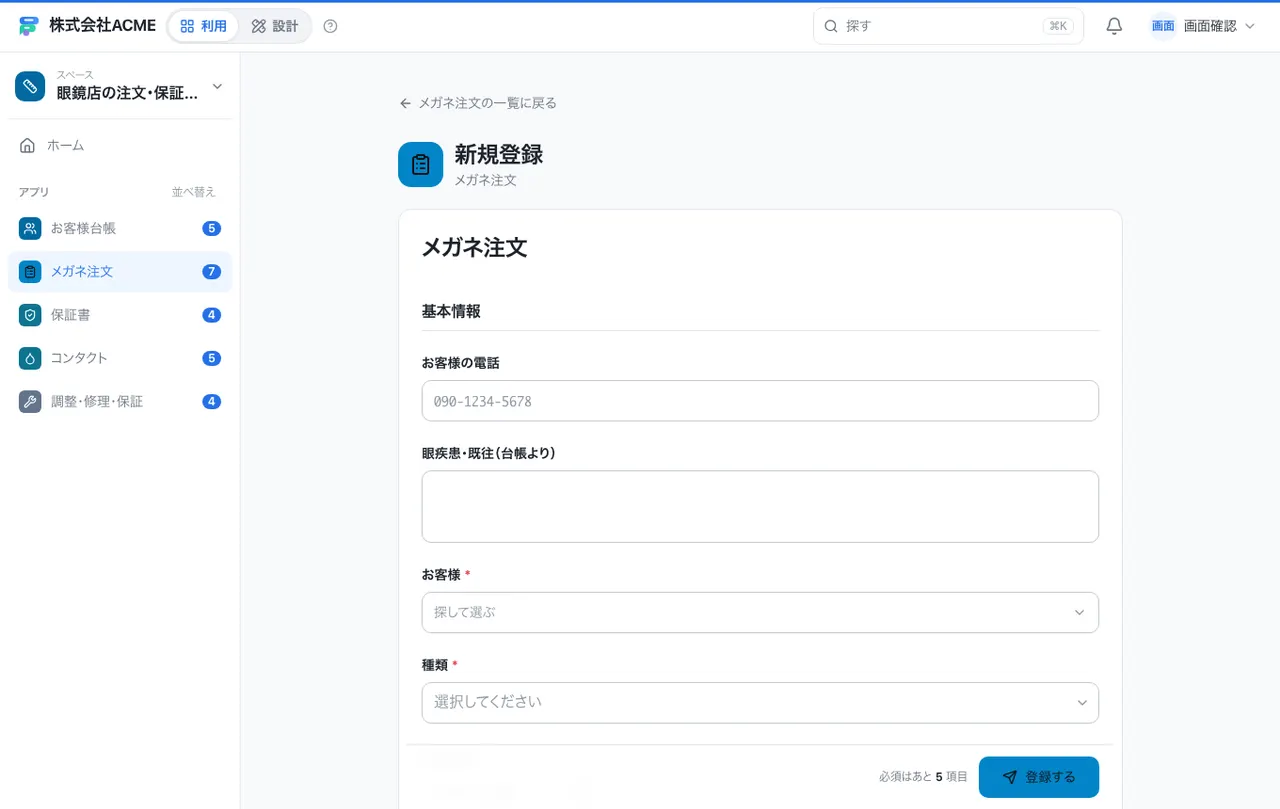Image resolution: width=1280 pixels, height=809 pixels.
Task: Click the 画面 user avatar badge
Action: pyautogui.click(x=1163, y=26)
